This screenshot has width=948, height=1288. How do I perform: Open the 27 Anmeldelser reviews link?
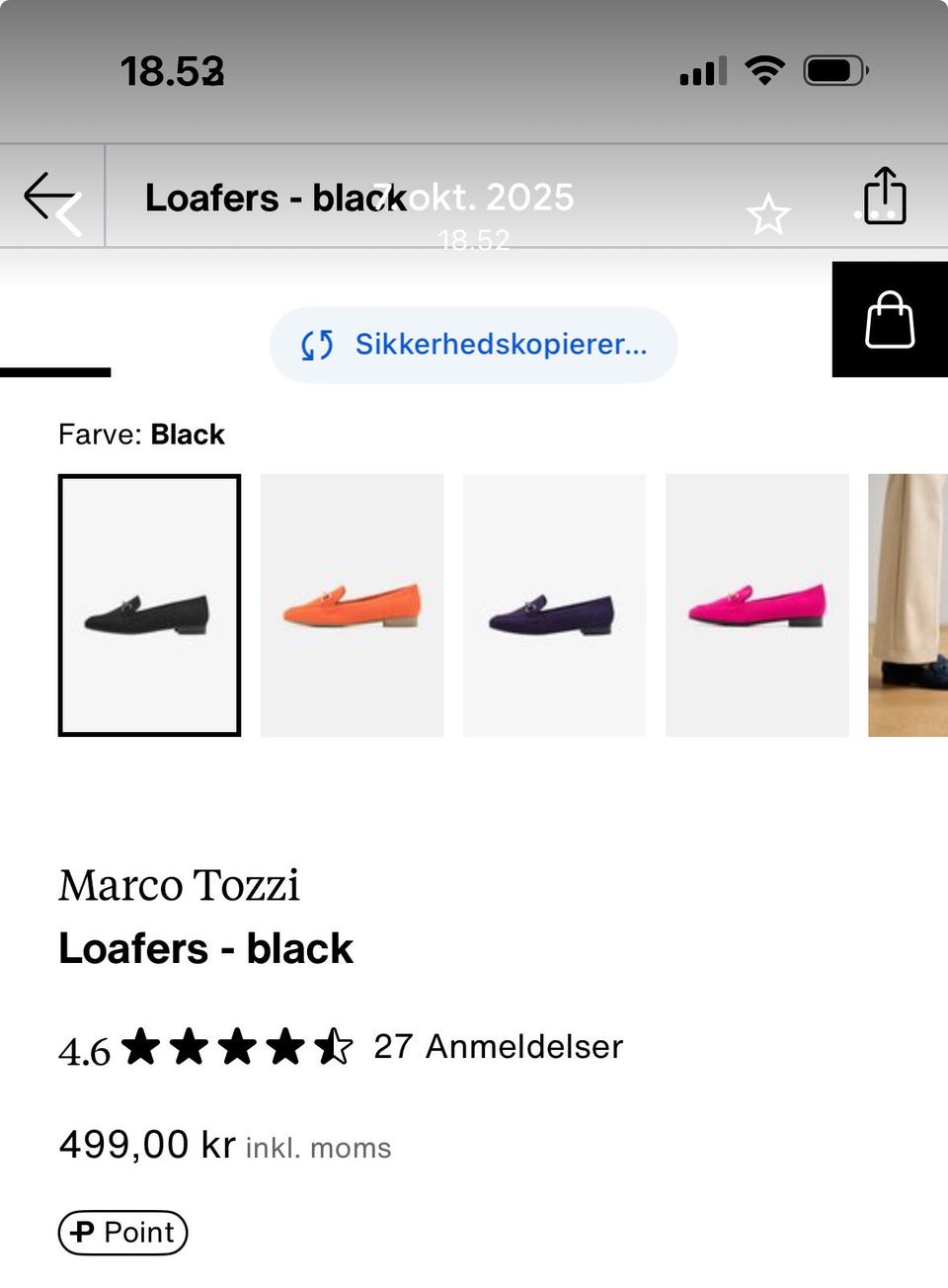point(498,1046)
